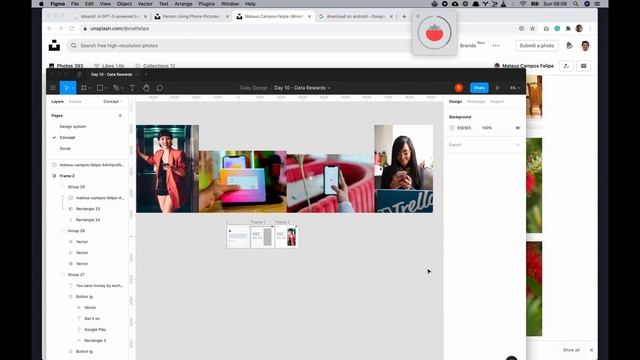Open the Apple menu
The width and height of the screenshot is (640, 360).
[41, 4]
